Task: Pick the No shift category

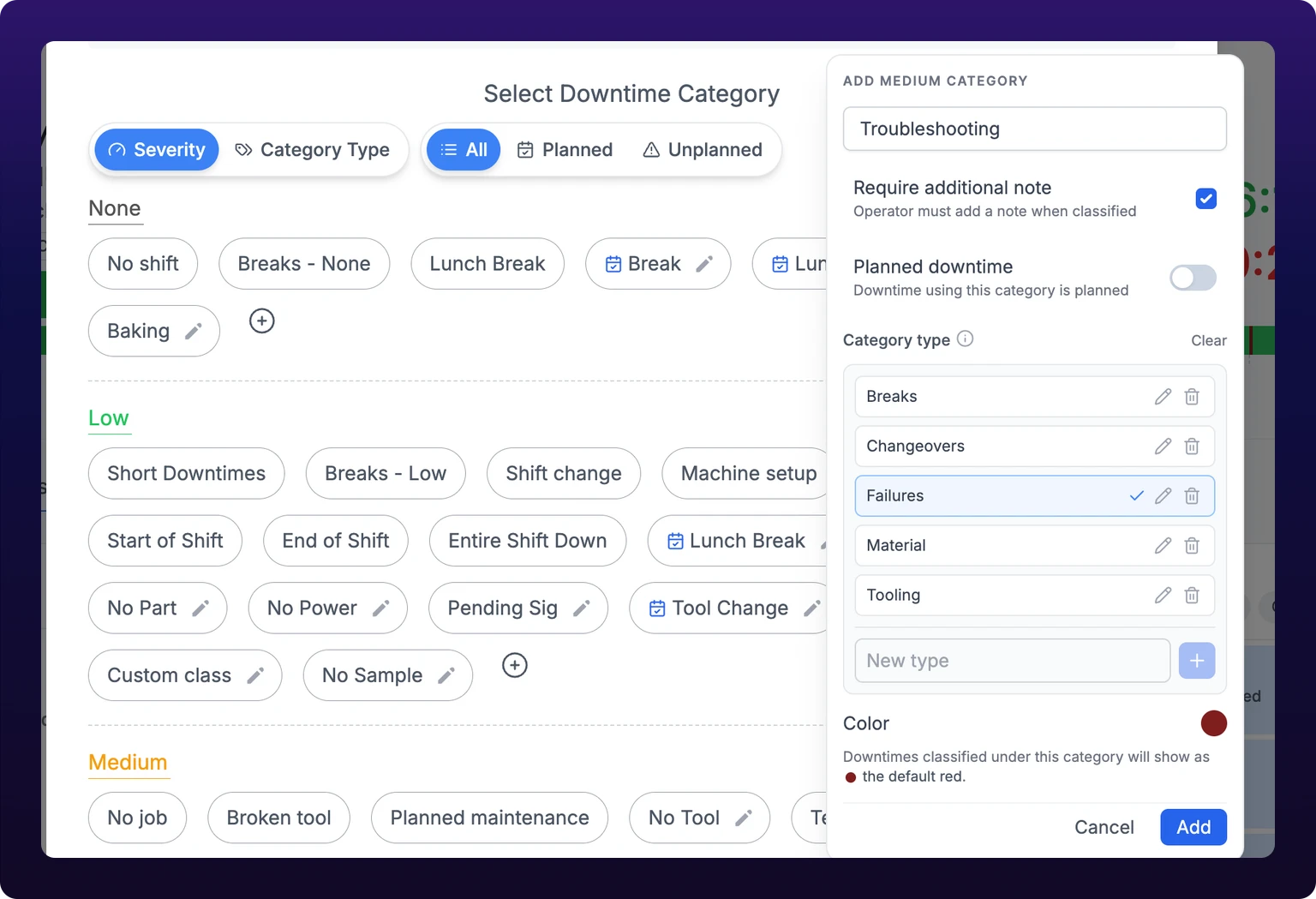Action: (x=143, y=263)
